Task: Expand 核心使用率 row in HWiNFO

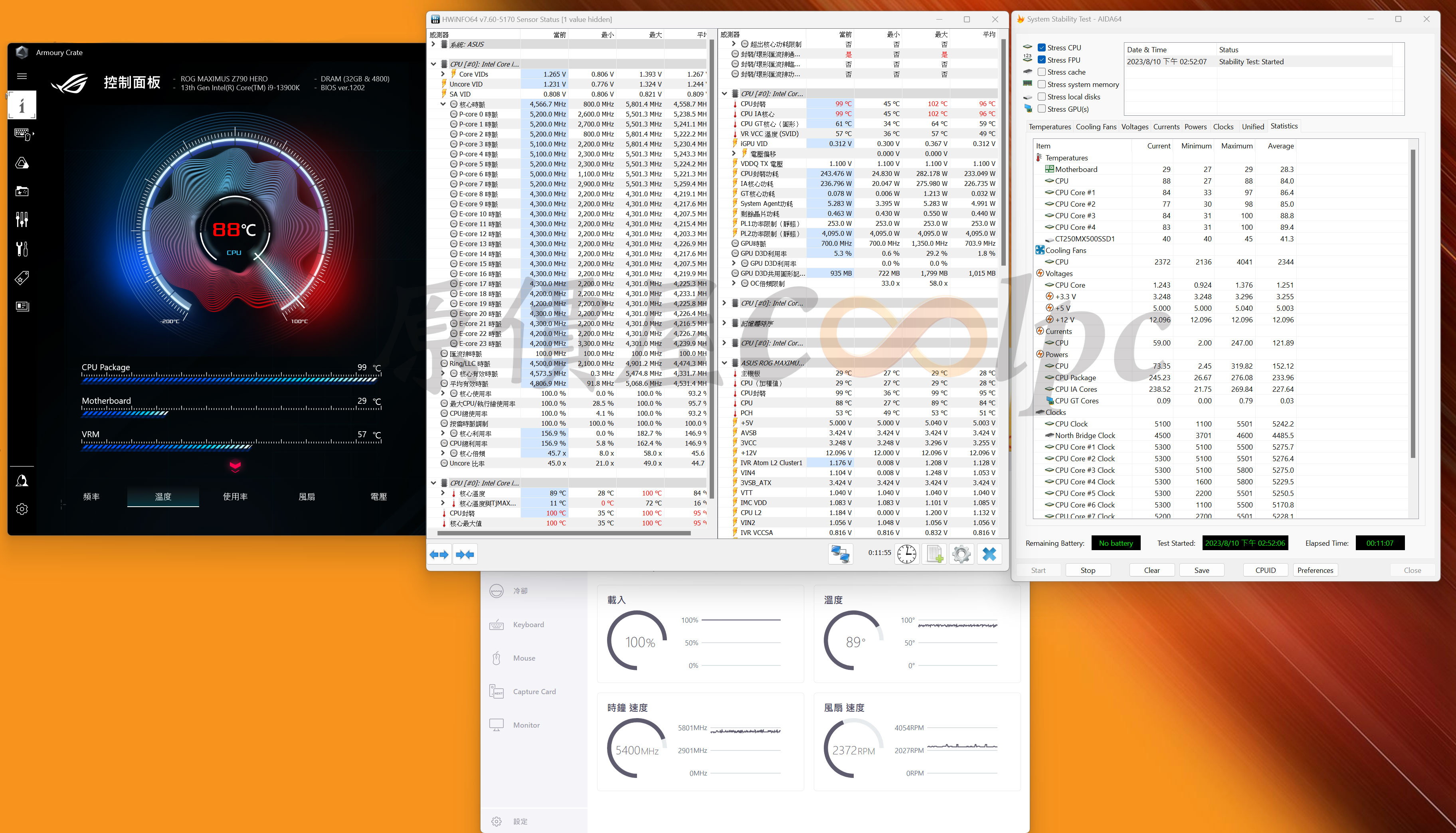Action: (443, 394)
